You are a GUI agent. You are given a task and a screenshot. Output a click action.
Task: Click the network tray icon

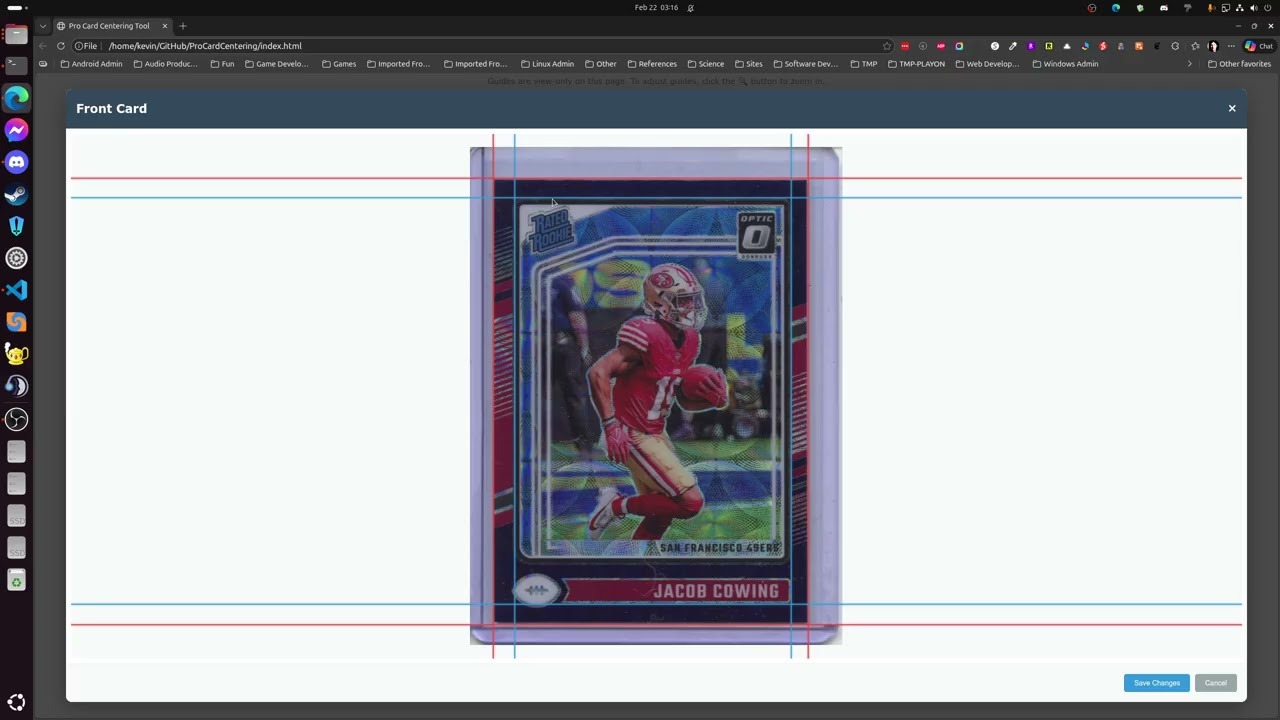(1239, 8)
